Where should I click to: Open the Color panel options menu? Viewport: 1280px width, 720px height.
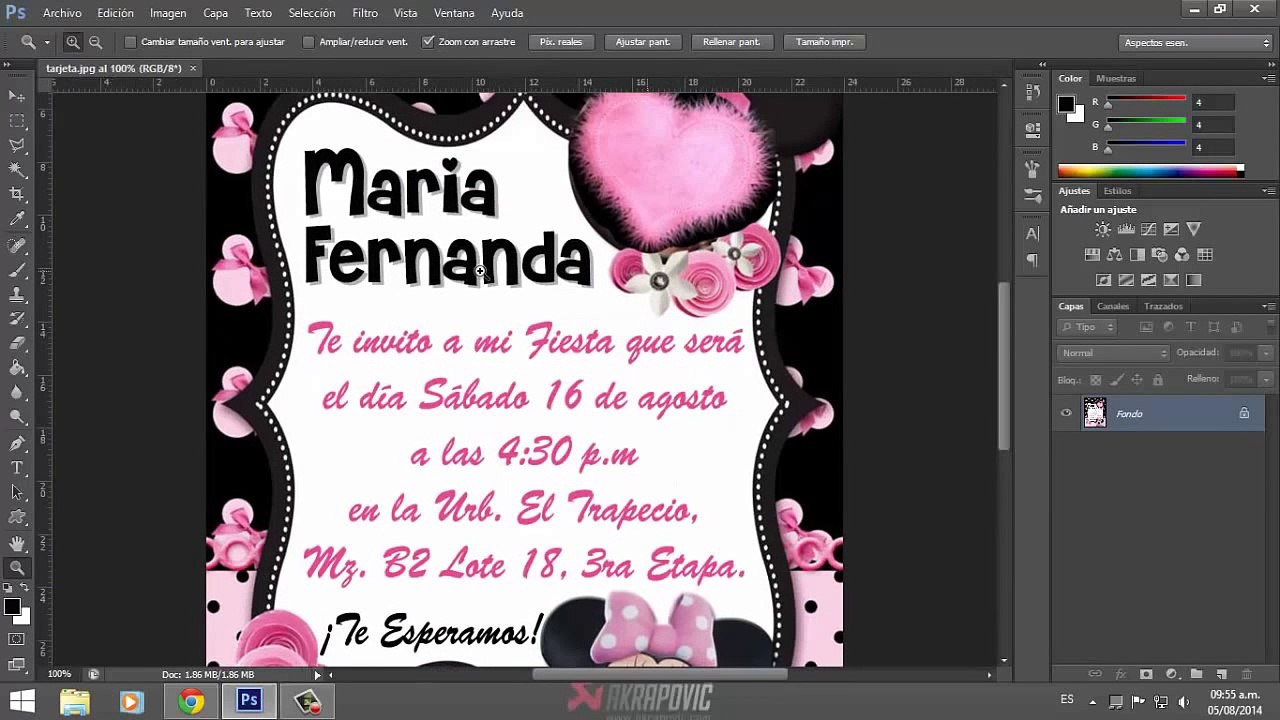(x=1268, y=78)
